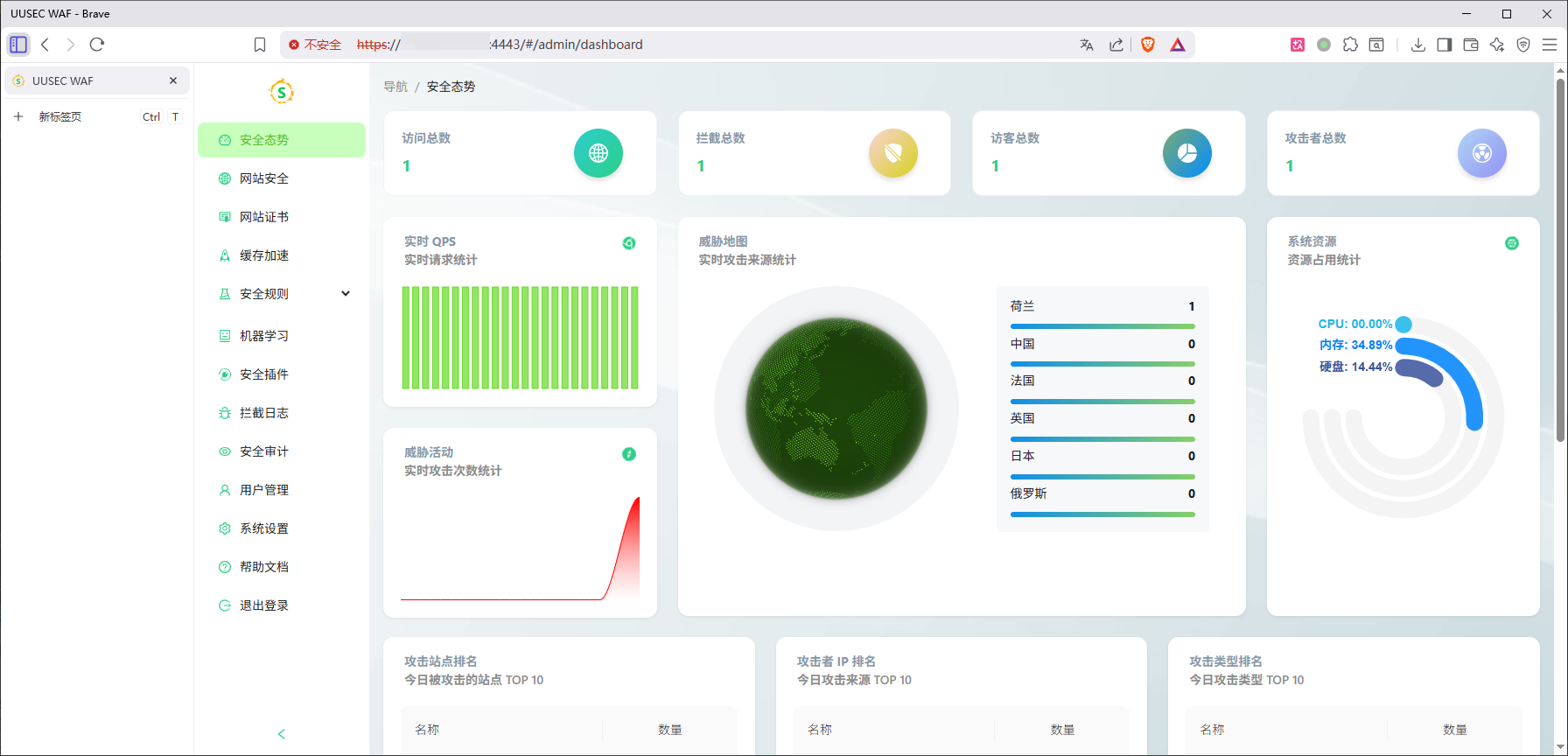Open the Brave VPN icon
This screenshot has height=756, width=1568.
(1523, 45)
